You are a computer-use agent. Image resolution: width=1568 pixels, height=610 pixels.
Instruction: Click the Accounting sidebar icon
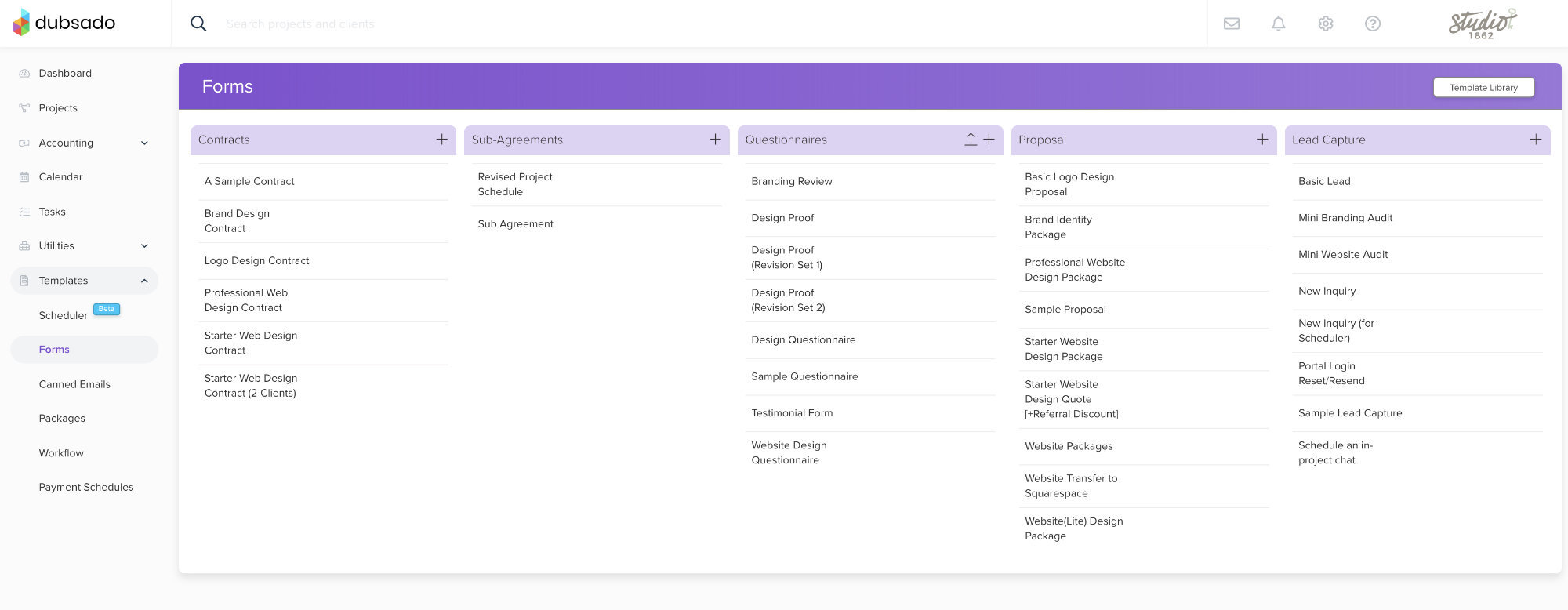(x=24, y=143)
